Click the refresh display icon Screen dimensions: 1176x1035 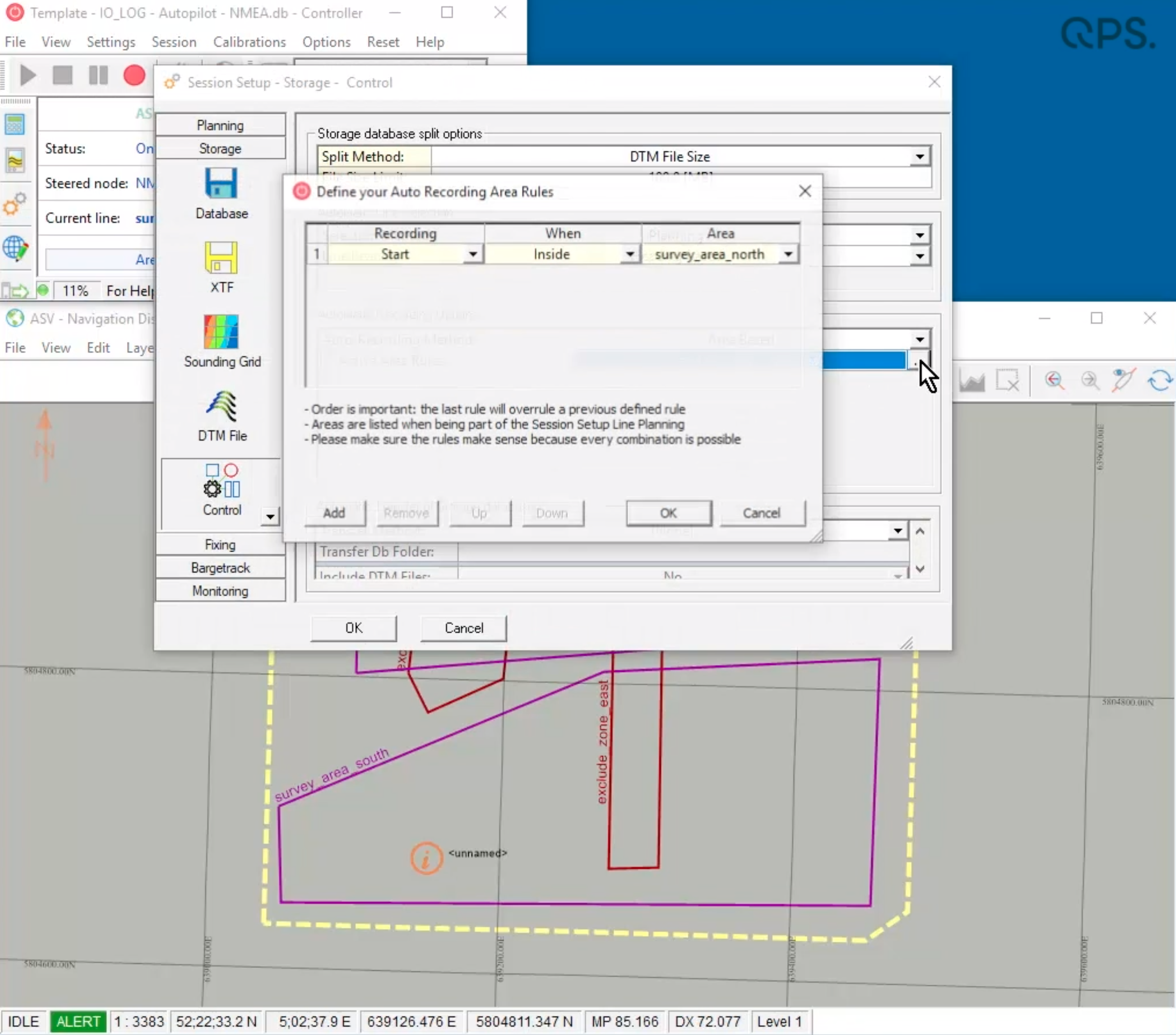pyautogui.click(x=1159, y=380)
